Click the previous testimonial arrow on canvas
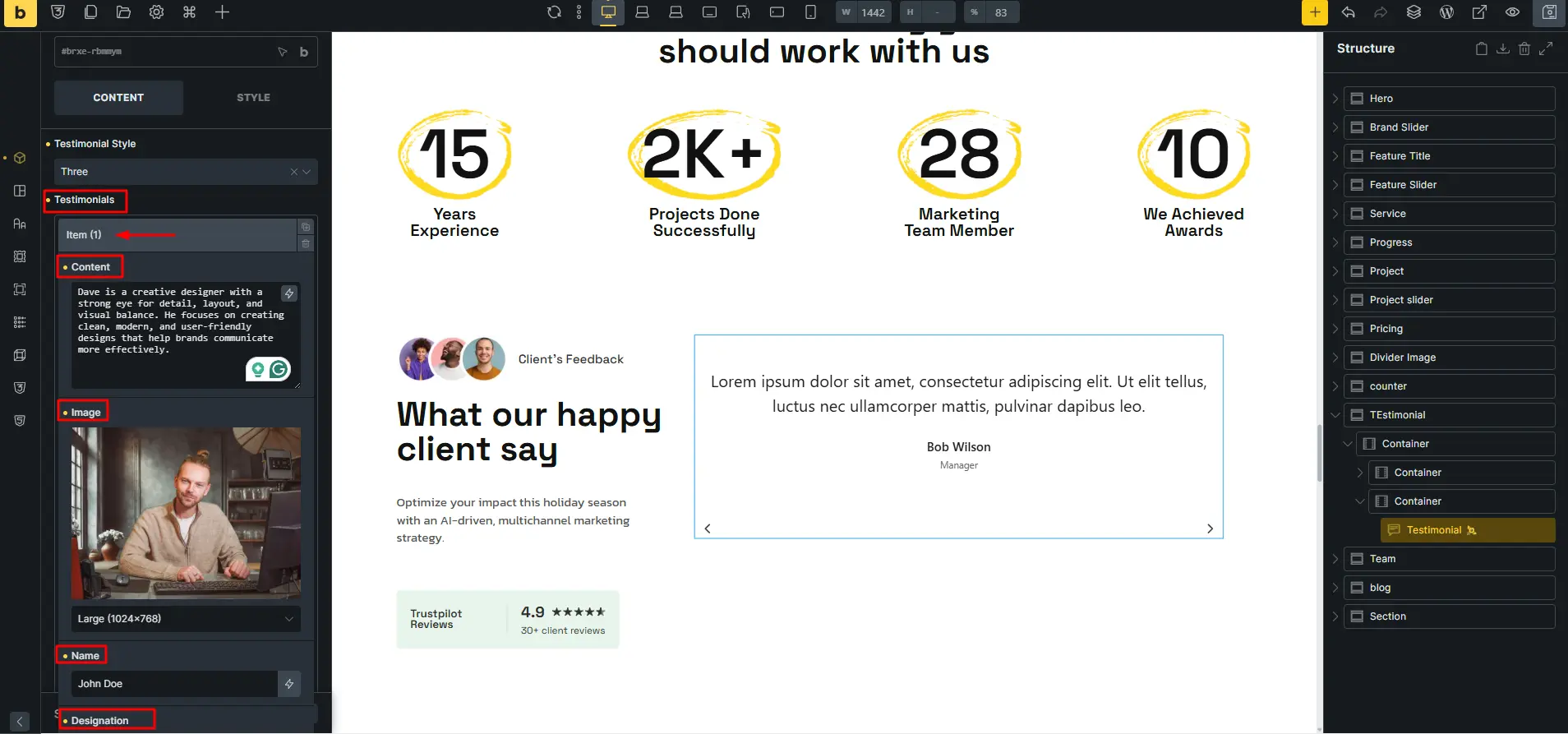This screenshot has height=734, width=1568. point(708,529)
